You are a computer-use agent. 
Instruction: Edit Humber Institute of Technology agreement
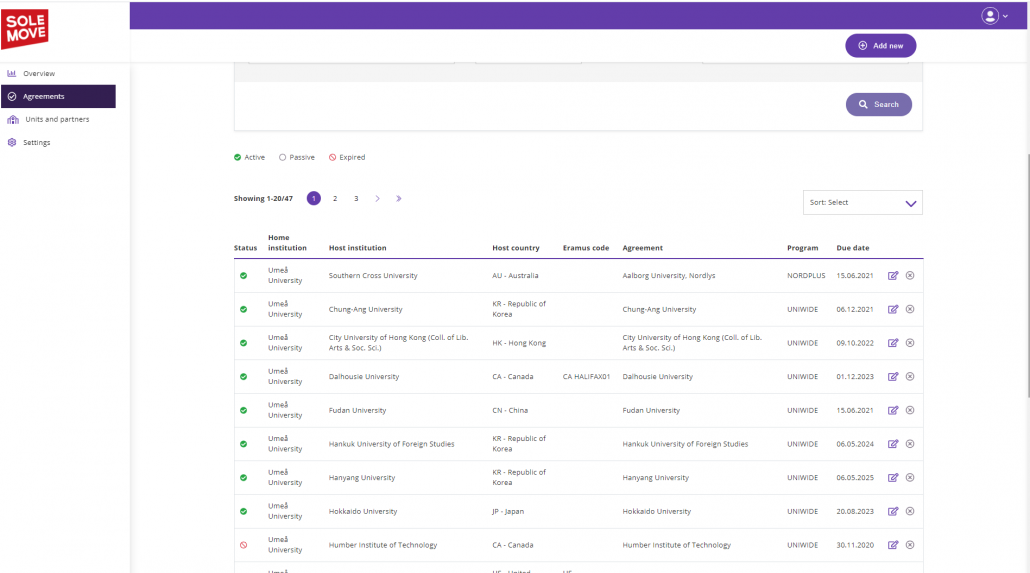click(x=893, y=545)
